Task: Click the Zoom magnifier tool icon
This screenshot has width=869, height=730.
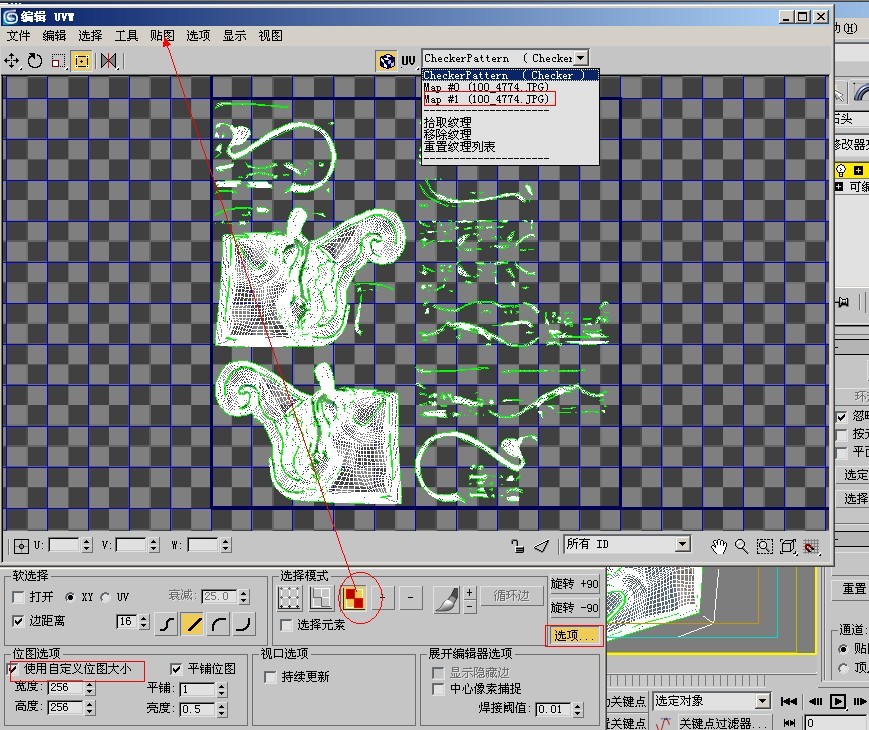Action: pos(741,546)
